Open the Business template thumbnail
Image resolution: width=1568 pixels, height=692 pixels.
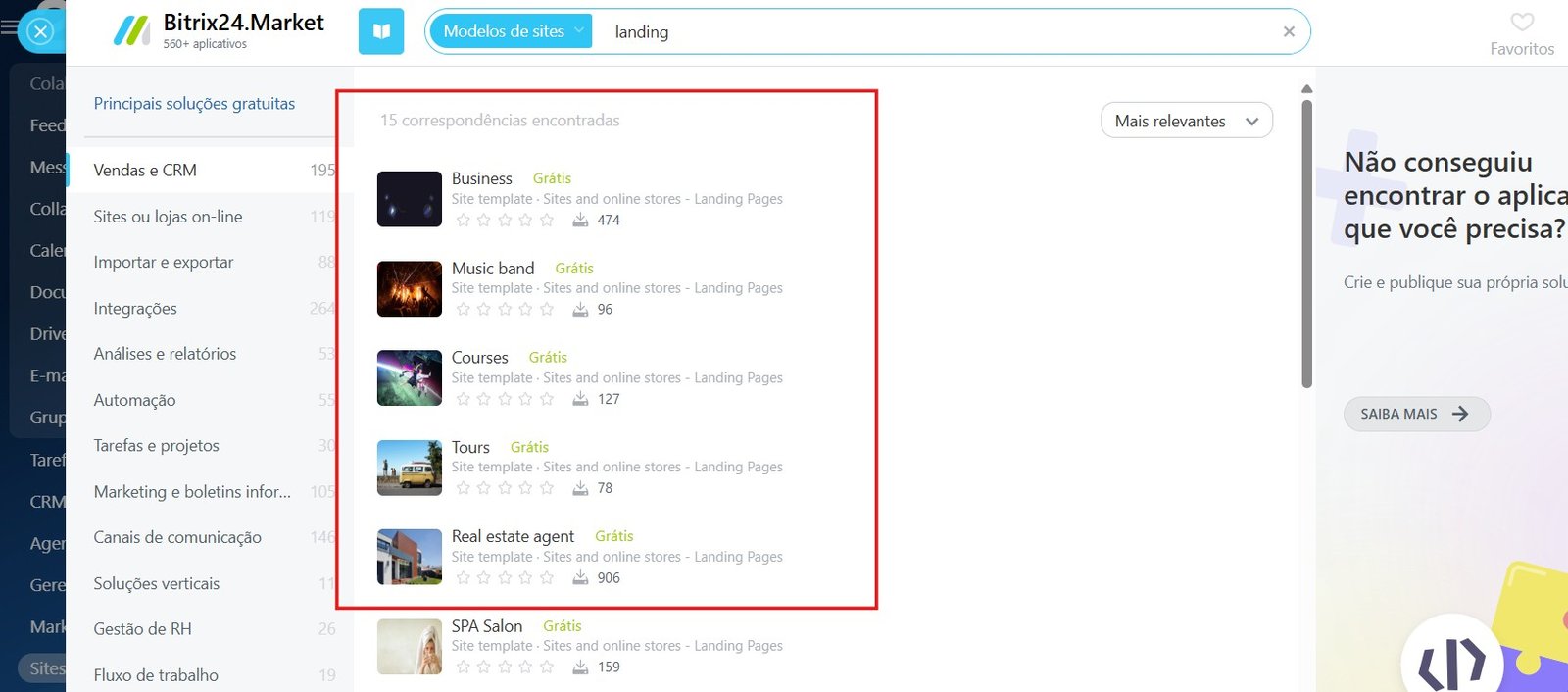[x=410, y=199]
